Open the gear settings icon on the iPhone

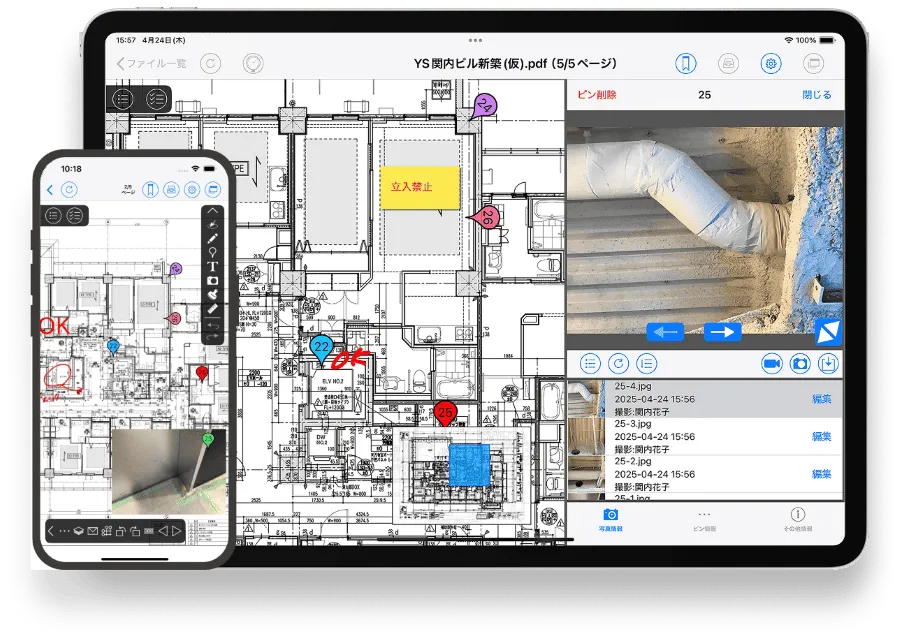(192, 189)
